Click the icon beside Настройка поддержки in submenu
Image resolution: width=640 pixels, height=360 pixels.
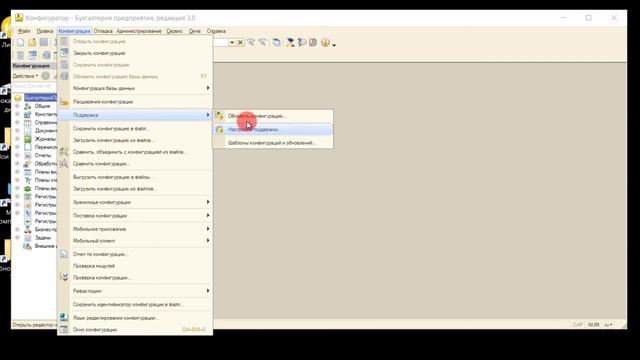pyautogui.click(x=220, y=130)
